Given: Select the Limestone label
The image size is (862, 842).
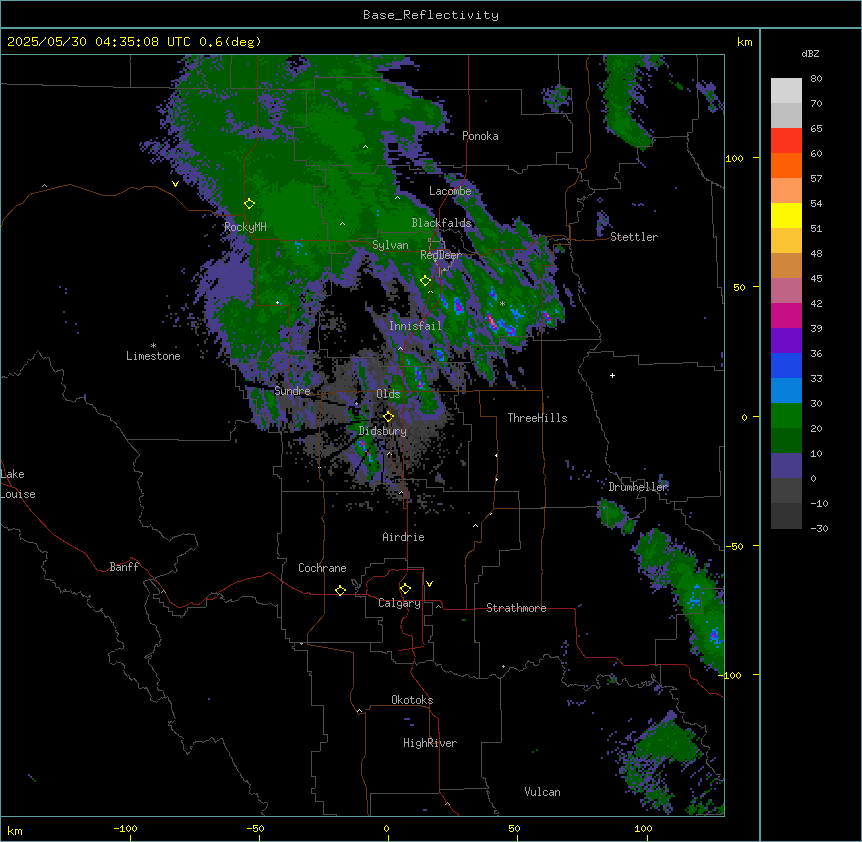Looking at the screenshot, I should point(153,356).
